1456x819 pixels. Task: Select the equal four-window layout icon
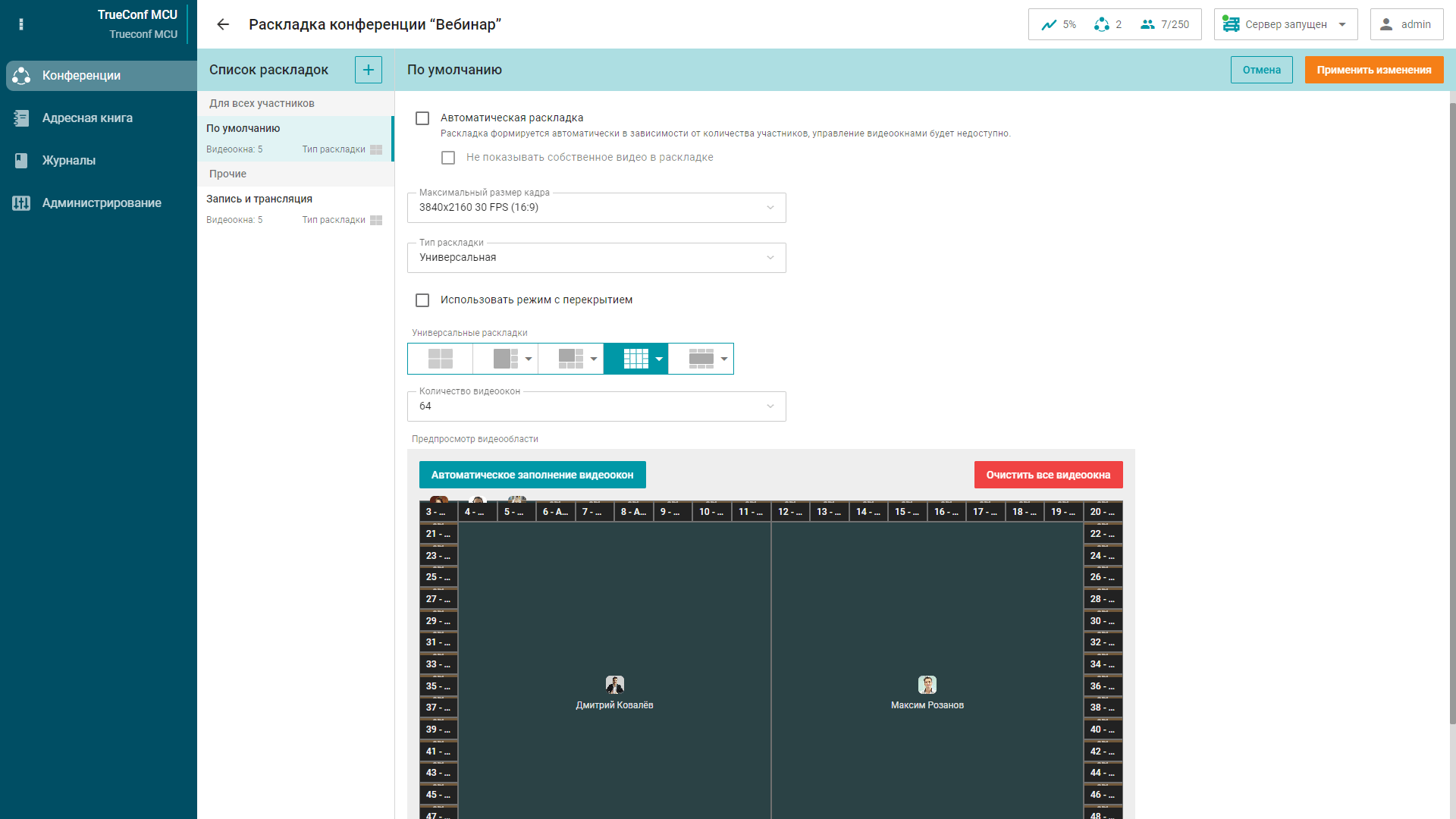[x=440, y=359]
